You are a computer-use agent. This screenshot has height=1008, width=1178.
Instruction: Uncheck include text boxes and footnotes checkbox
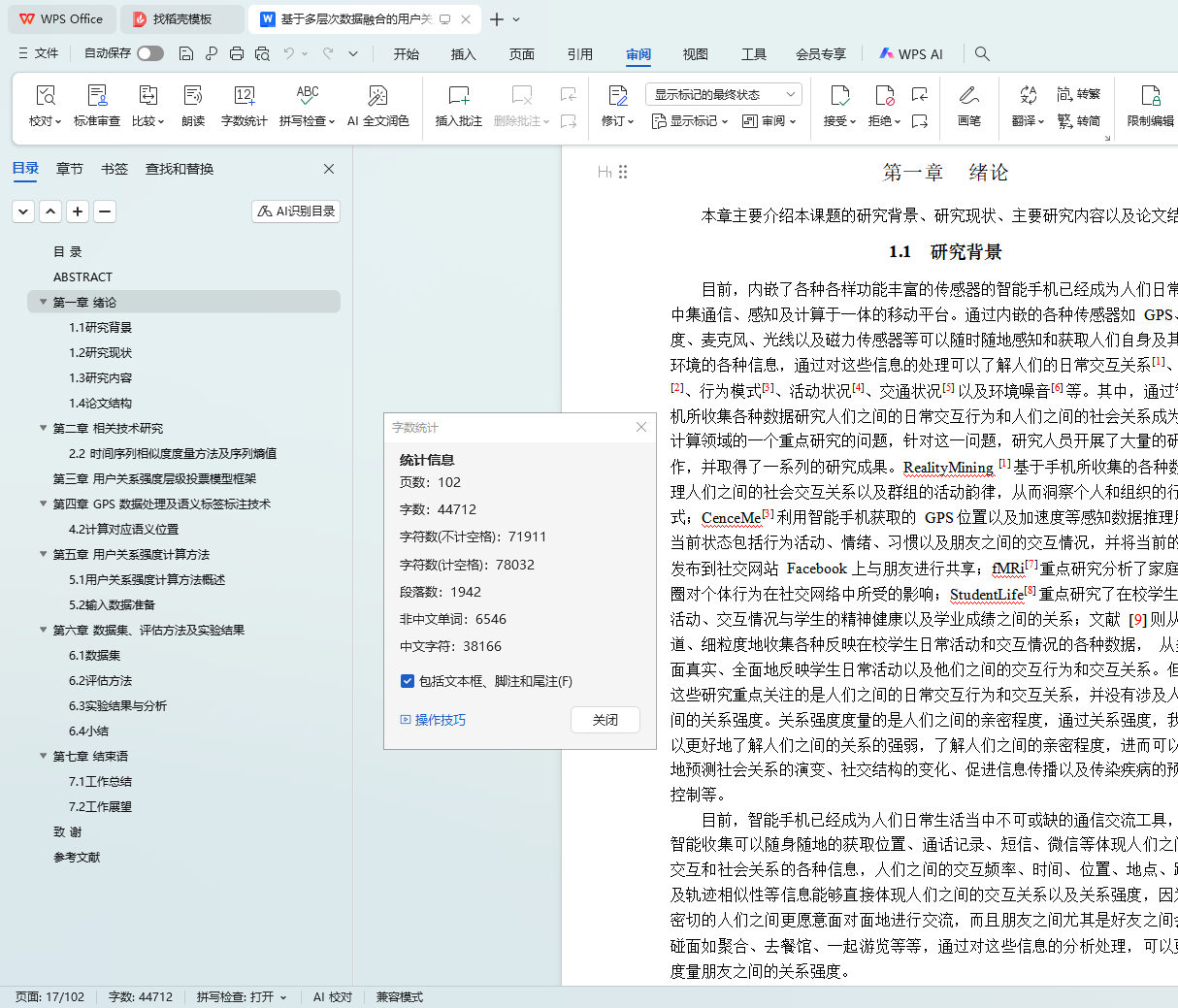pyautogui.click(x=408, y=681)
